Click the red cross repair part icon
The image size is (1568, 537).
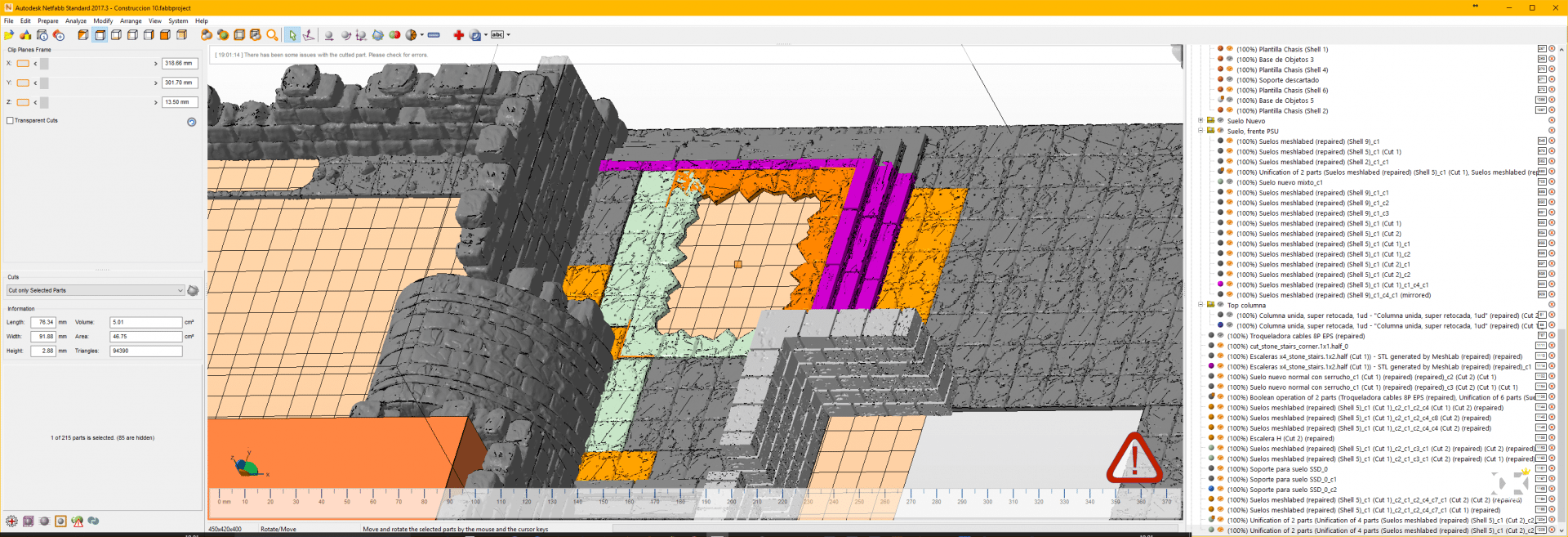(x=458, y=35)
